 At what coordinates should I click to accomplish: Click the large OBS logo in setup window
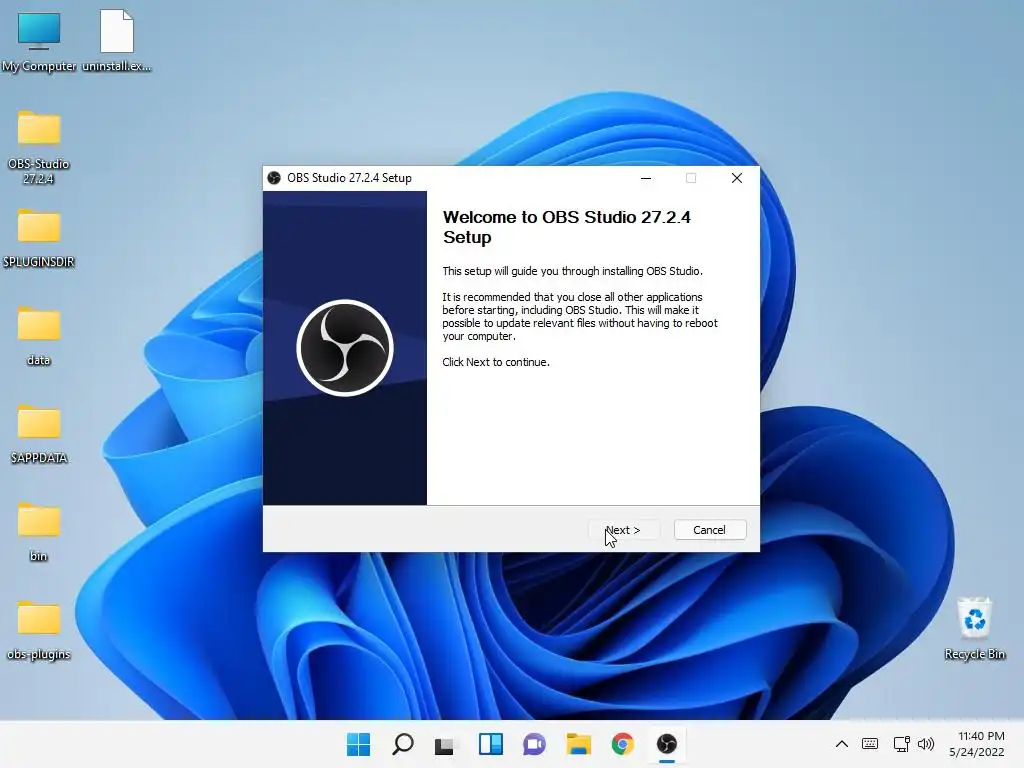(345, 347)
